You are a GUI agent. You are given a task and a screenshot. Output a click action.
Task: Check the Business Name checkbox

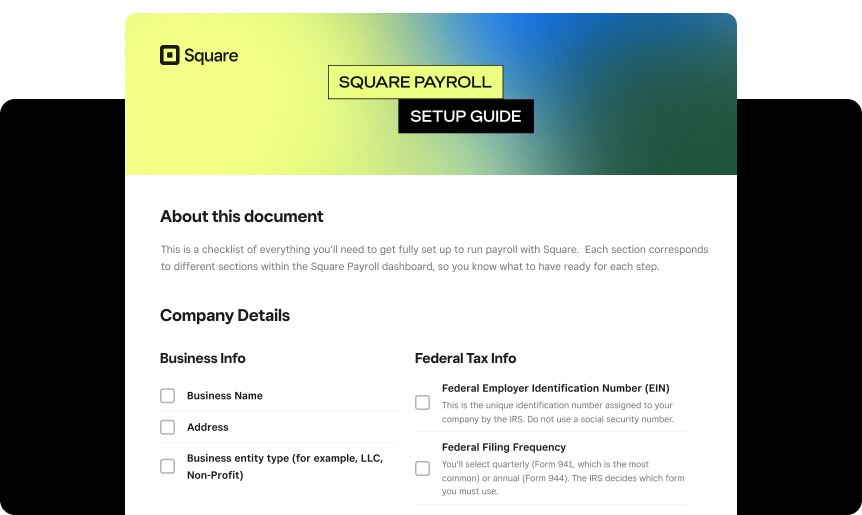coord(168,396)
